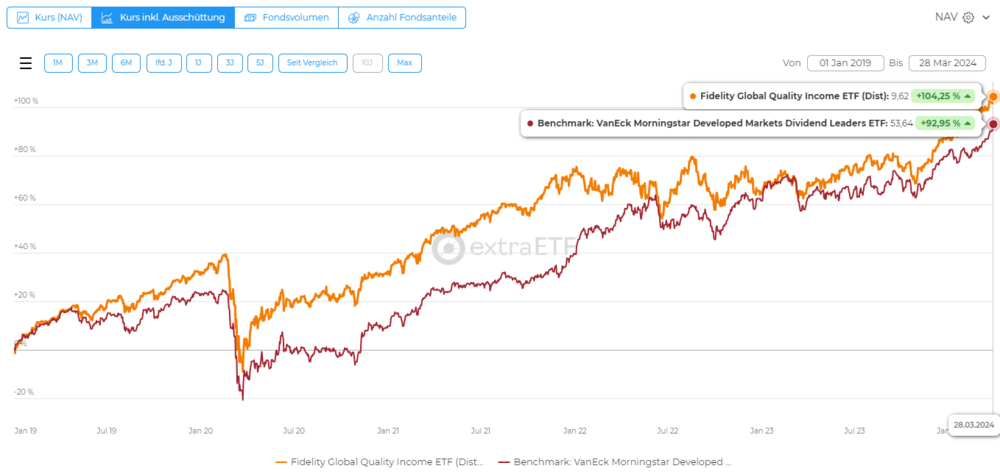Click the NAV settings gear icon
This screenshot has width=1000, height=474.
pos(968,17)
